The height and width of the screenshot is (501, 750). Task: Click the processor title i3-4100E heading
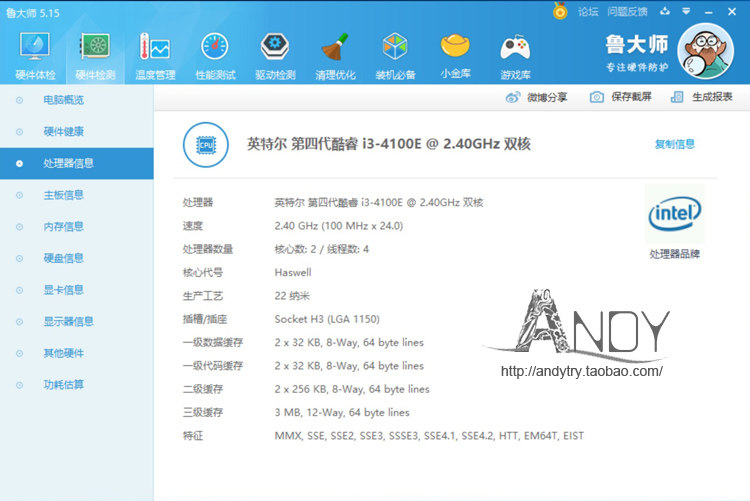388,144
